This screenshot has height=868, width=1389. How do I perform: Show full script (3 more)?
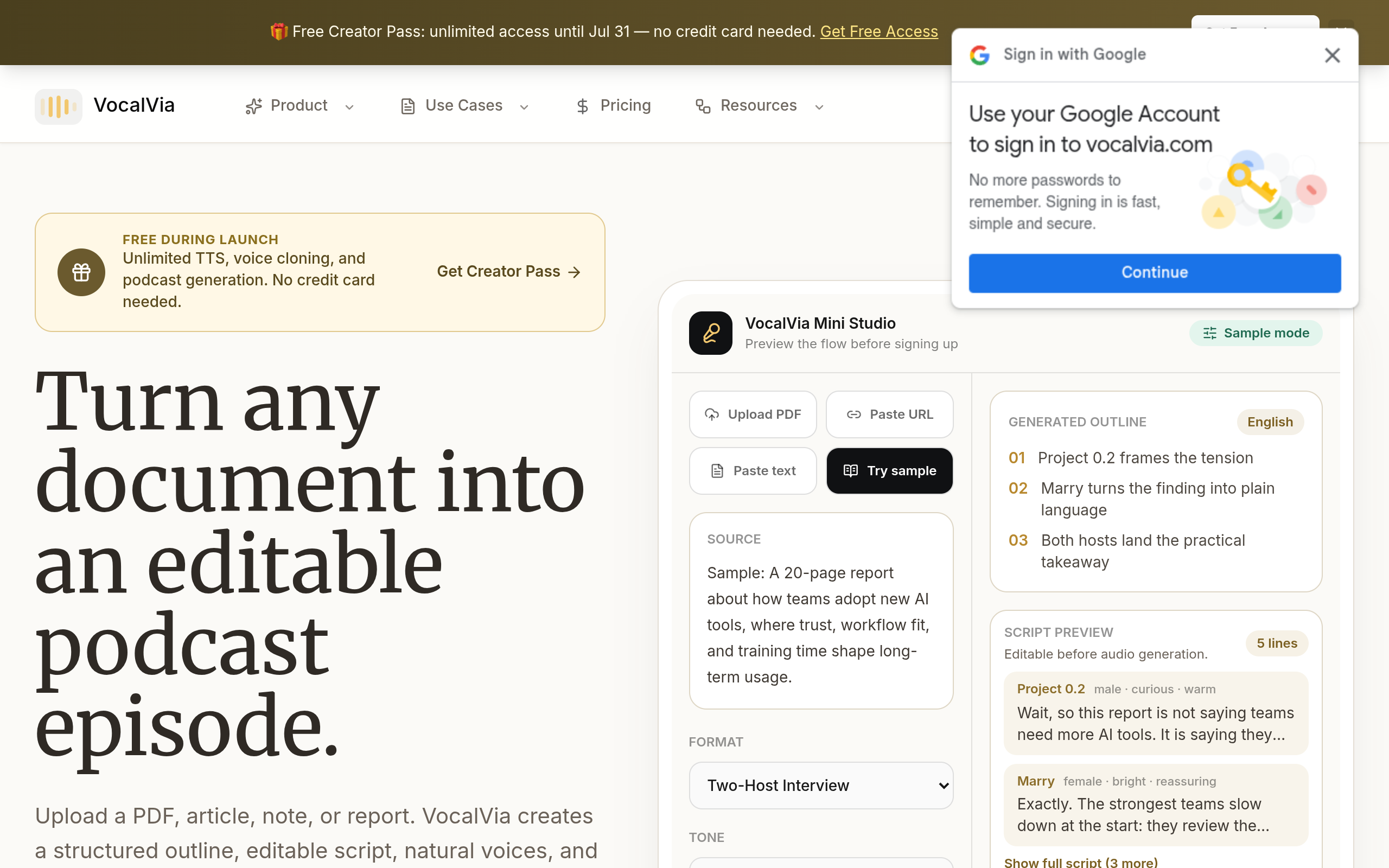pos(1081,862)
